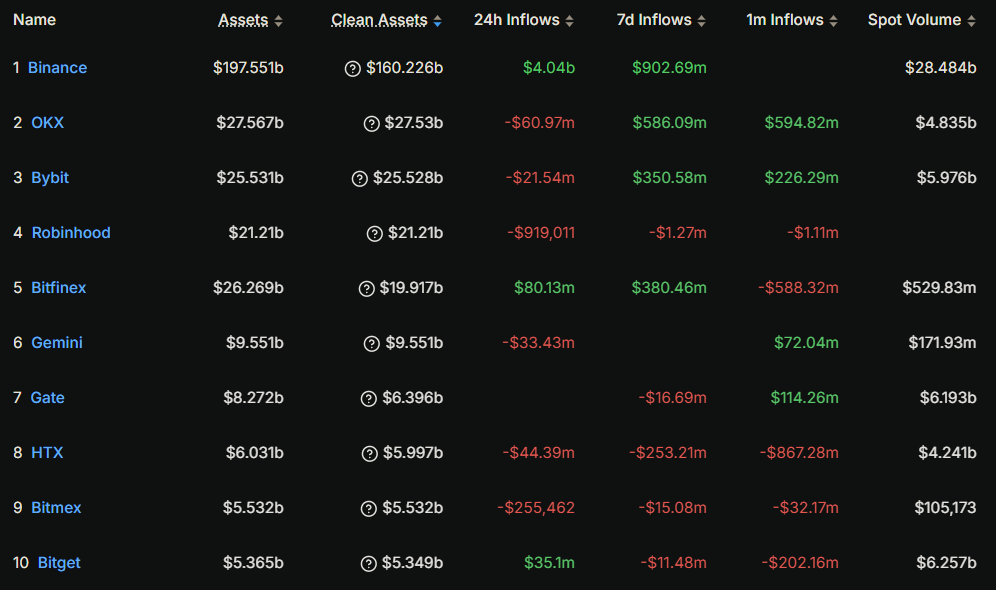
Task: Click the question mark icon next to $27.53b
Action: (x=371, y=123)
